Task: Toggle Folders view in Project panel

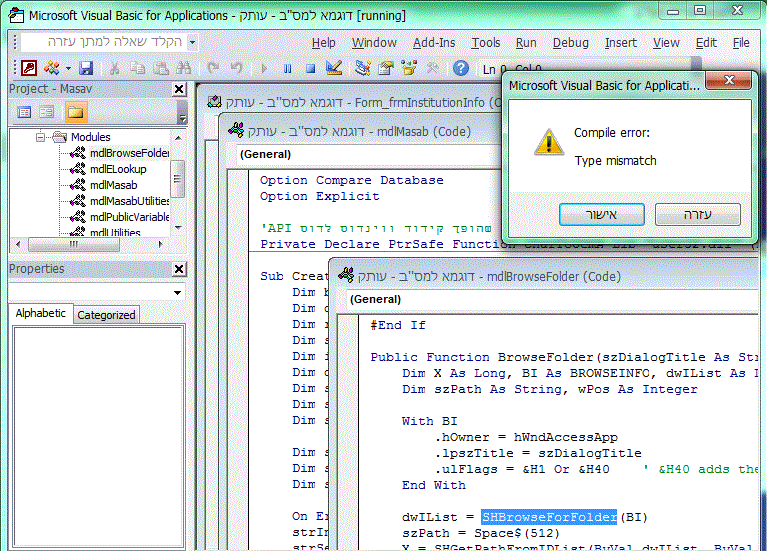Action: (76, 112)
